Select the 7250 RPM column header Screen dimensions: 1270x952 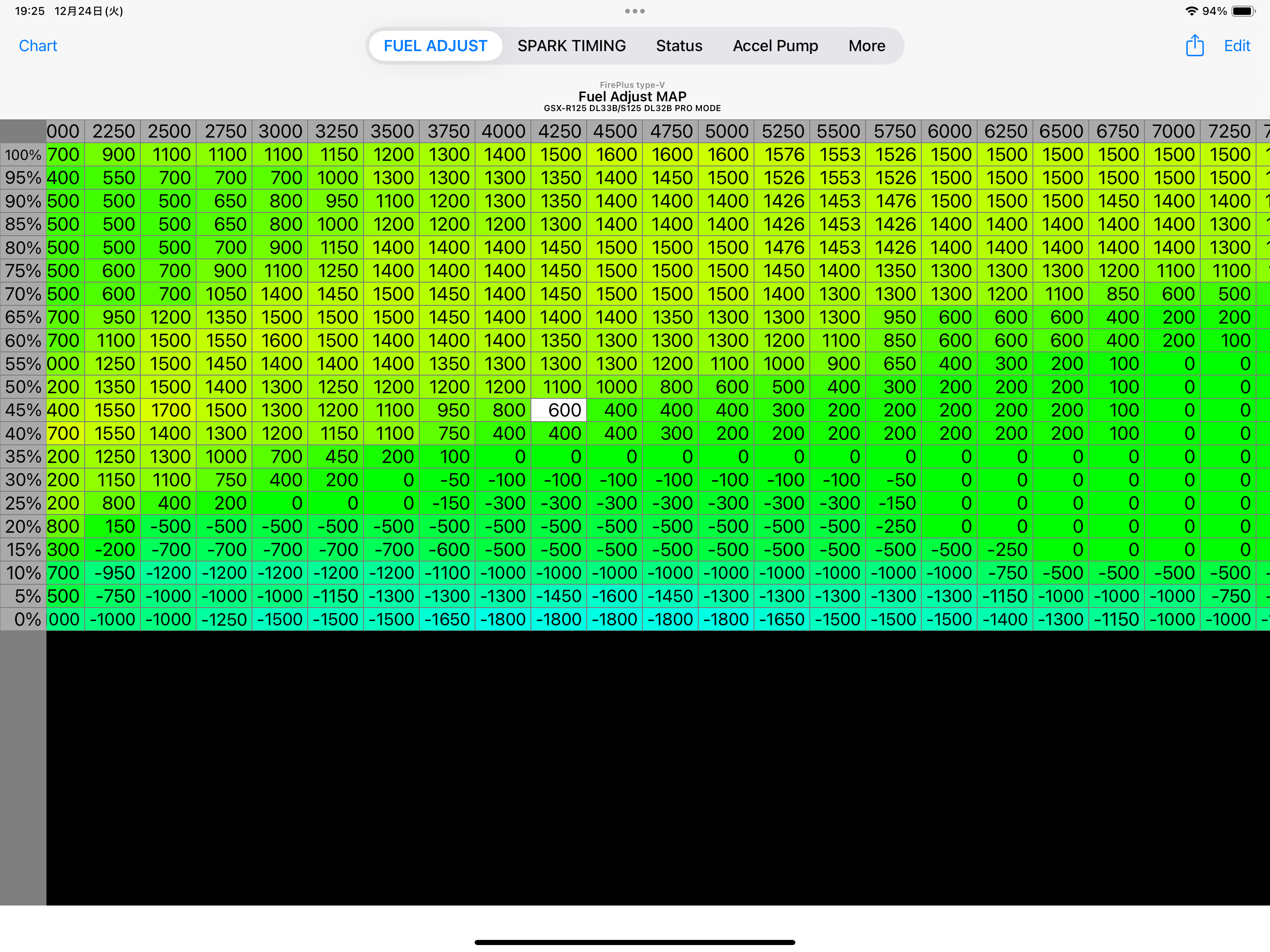pos(1228,132)
